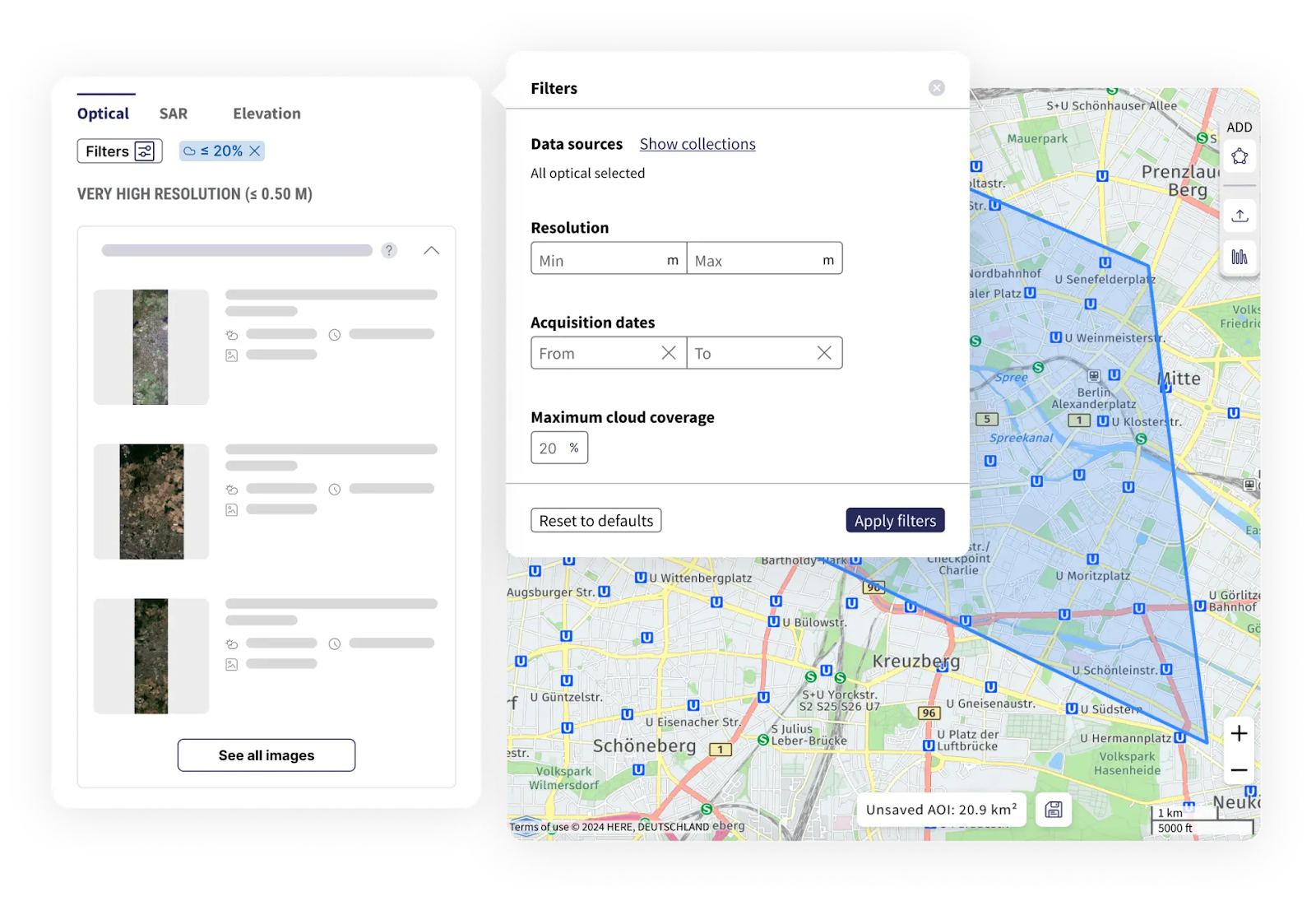Click the U Gneisenaustr. station label
Viewport: 1316px width, 901px height.
(x=990, y=704)
